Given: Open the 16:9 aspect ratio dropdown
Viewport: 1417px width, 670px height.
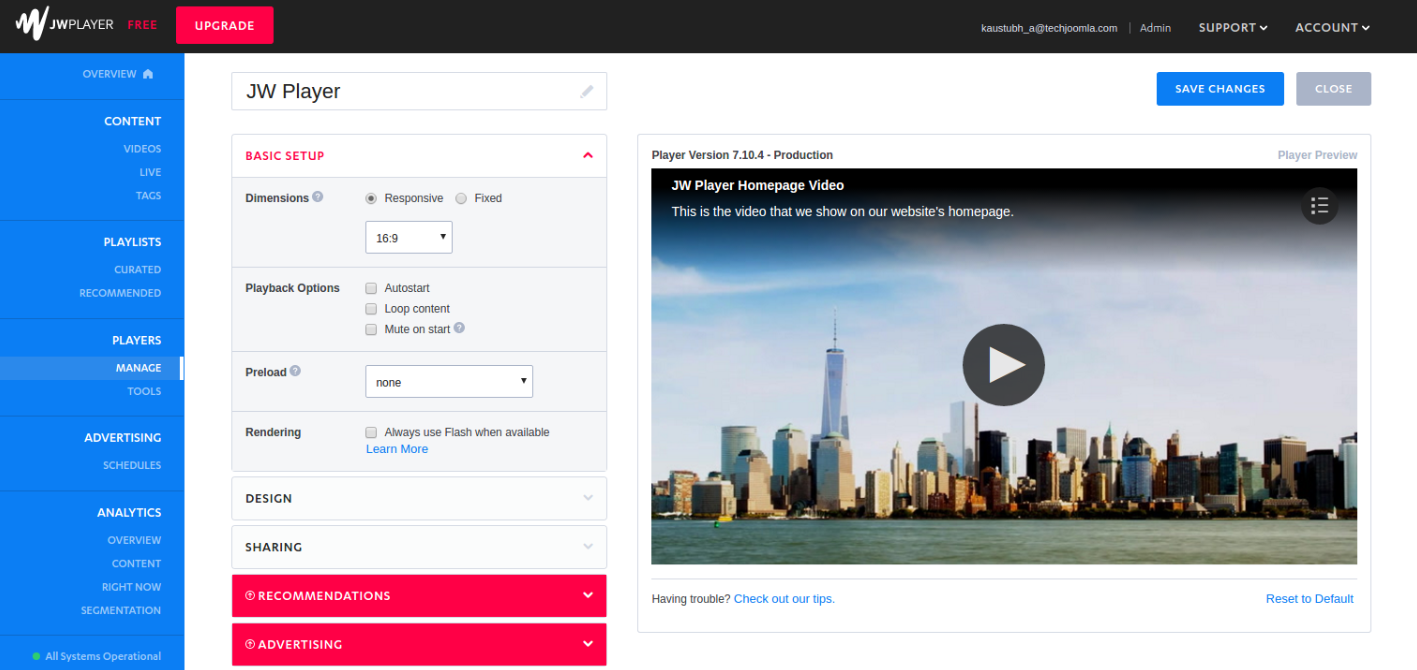Looking at the screenshot, I should 409,238.
